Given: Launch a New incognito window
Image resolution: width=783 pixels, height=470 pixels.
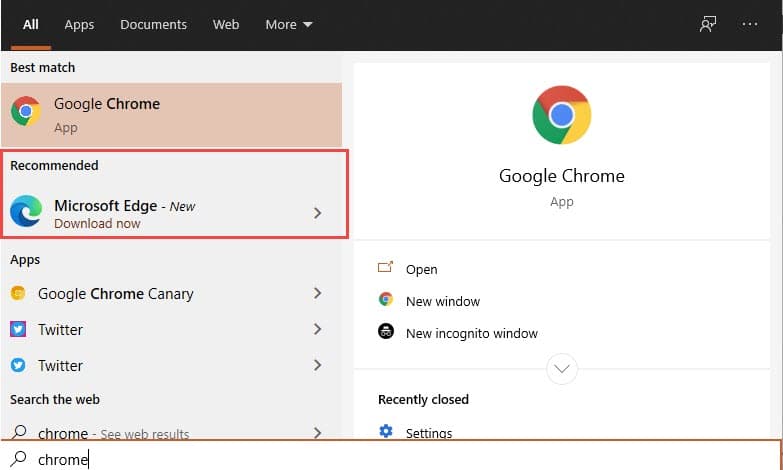Looking at the screenshot, I should [x=471, y=333].
